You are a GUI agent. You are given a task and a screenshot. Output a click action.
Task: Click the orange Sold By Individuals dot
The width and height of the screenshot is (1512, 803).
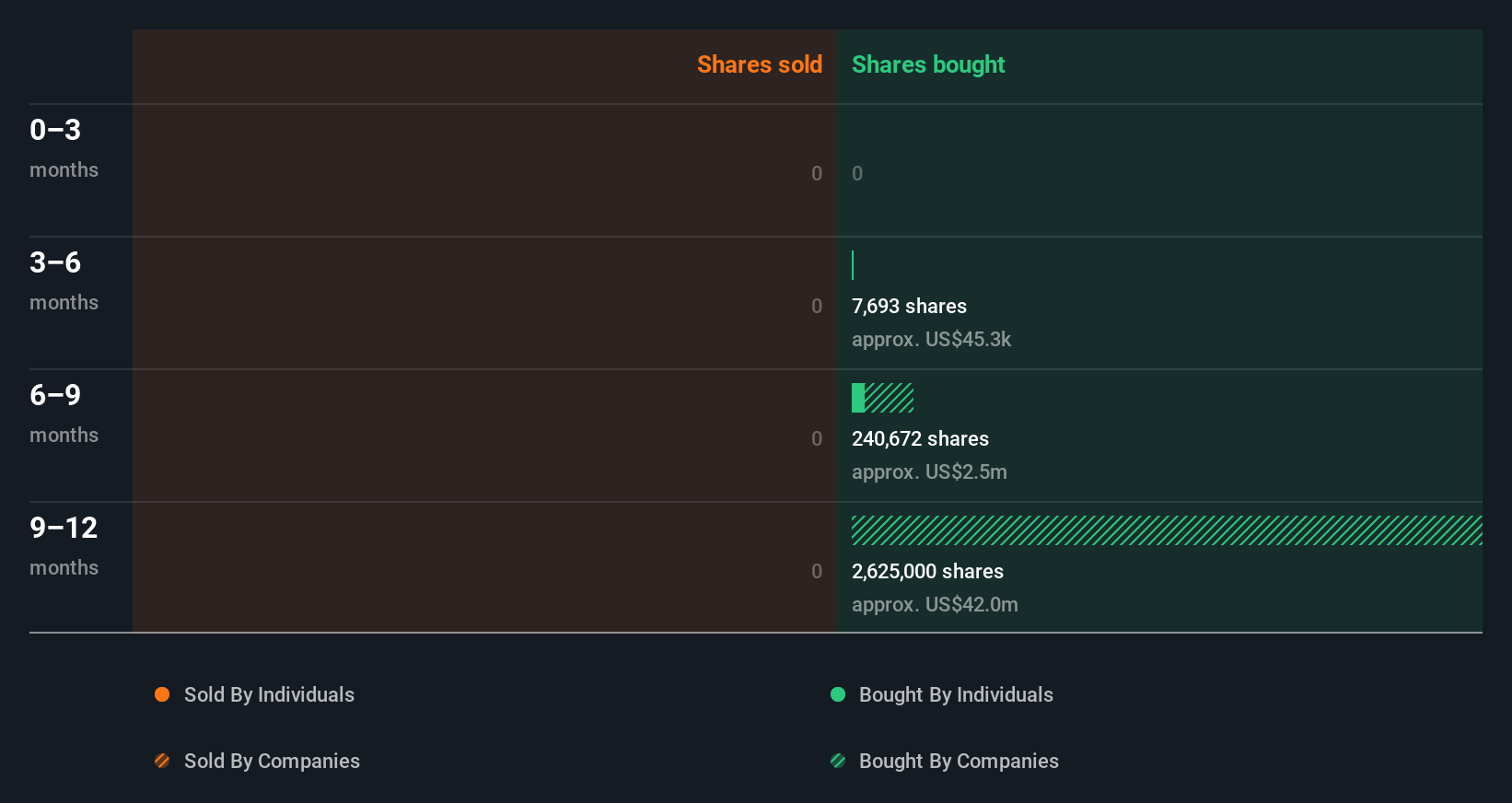162,694
